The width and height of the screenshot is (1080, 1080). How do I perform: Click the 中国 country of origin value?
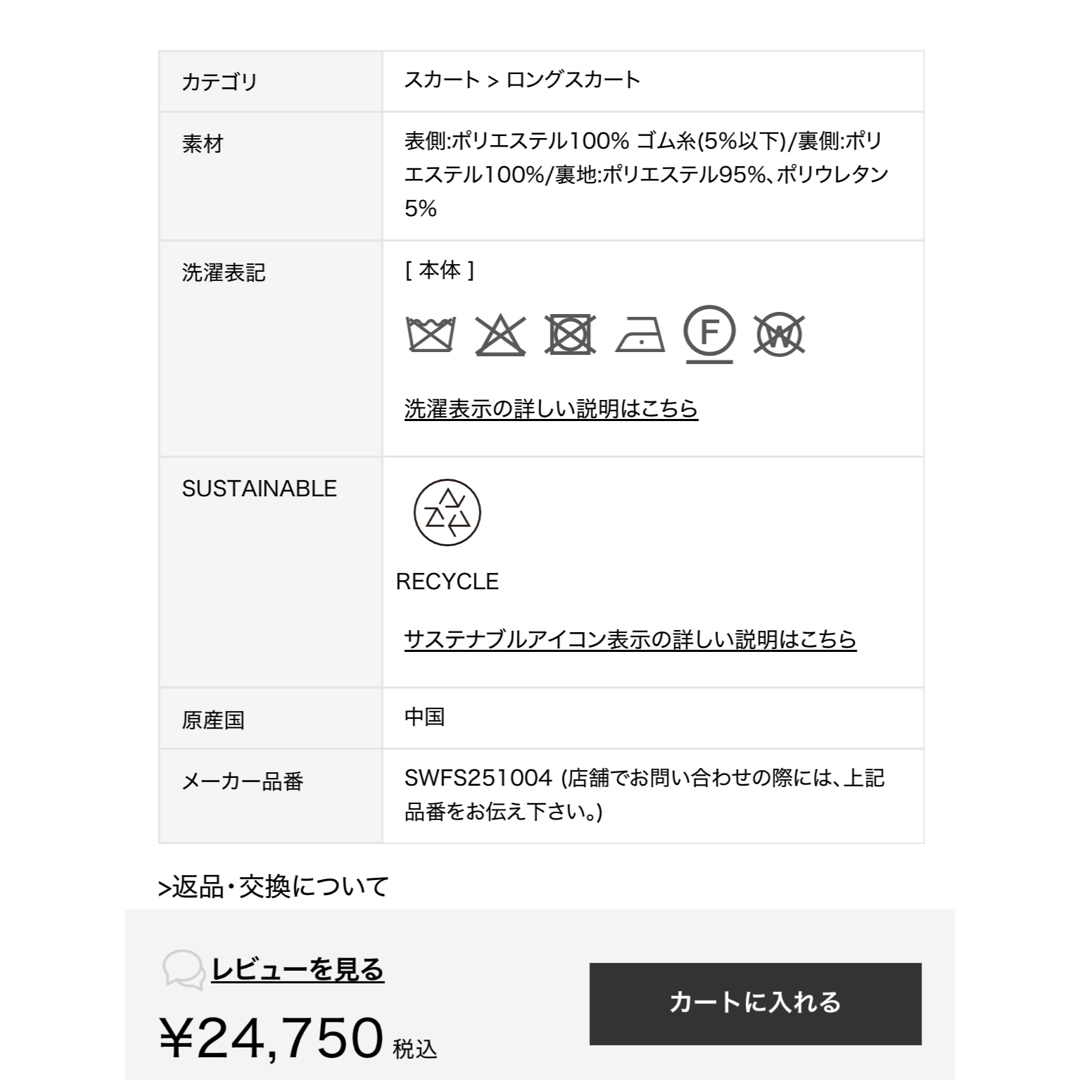coord(424,717)
